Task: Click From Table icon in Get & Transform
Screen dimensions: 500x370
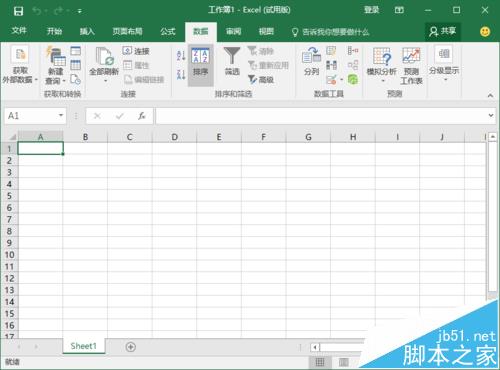Action: 76,65
